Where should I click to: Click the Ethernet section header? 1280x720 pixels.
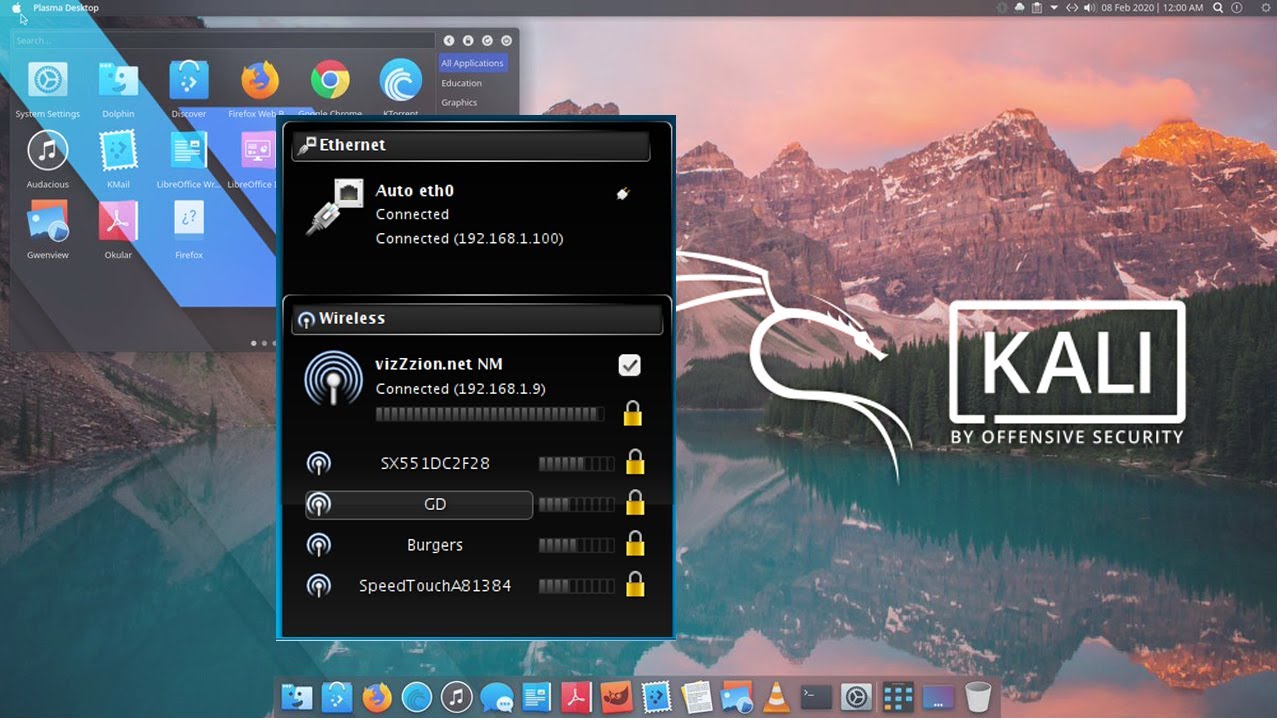pos(471,146)
